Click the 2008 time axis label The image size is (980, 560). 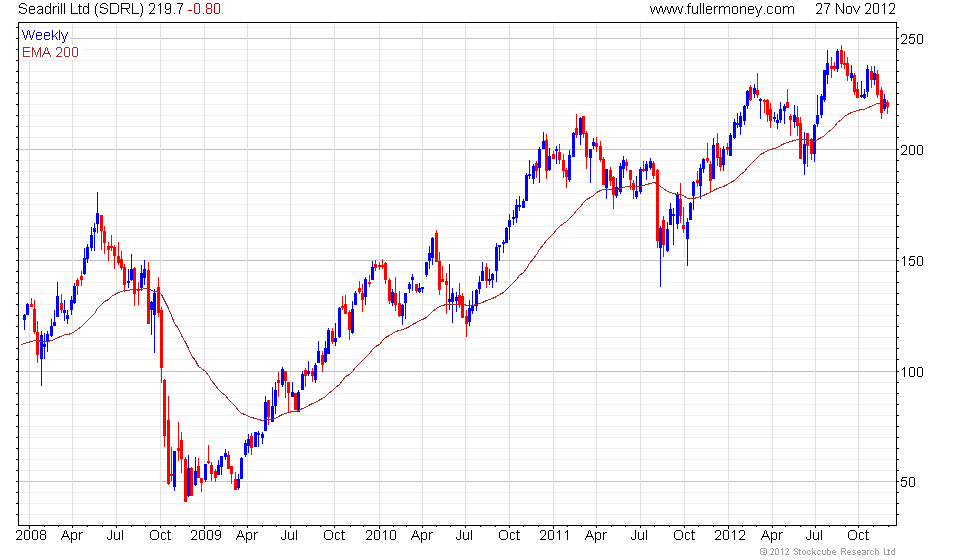tap(31, 535)
